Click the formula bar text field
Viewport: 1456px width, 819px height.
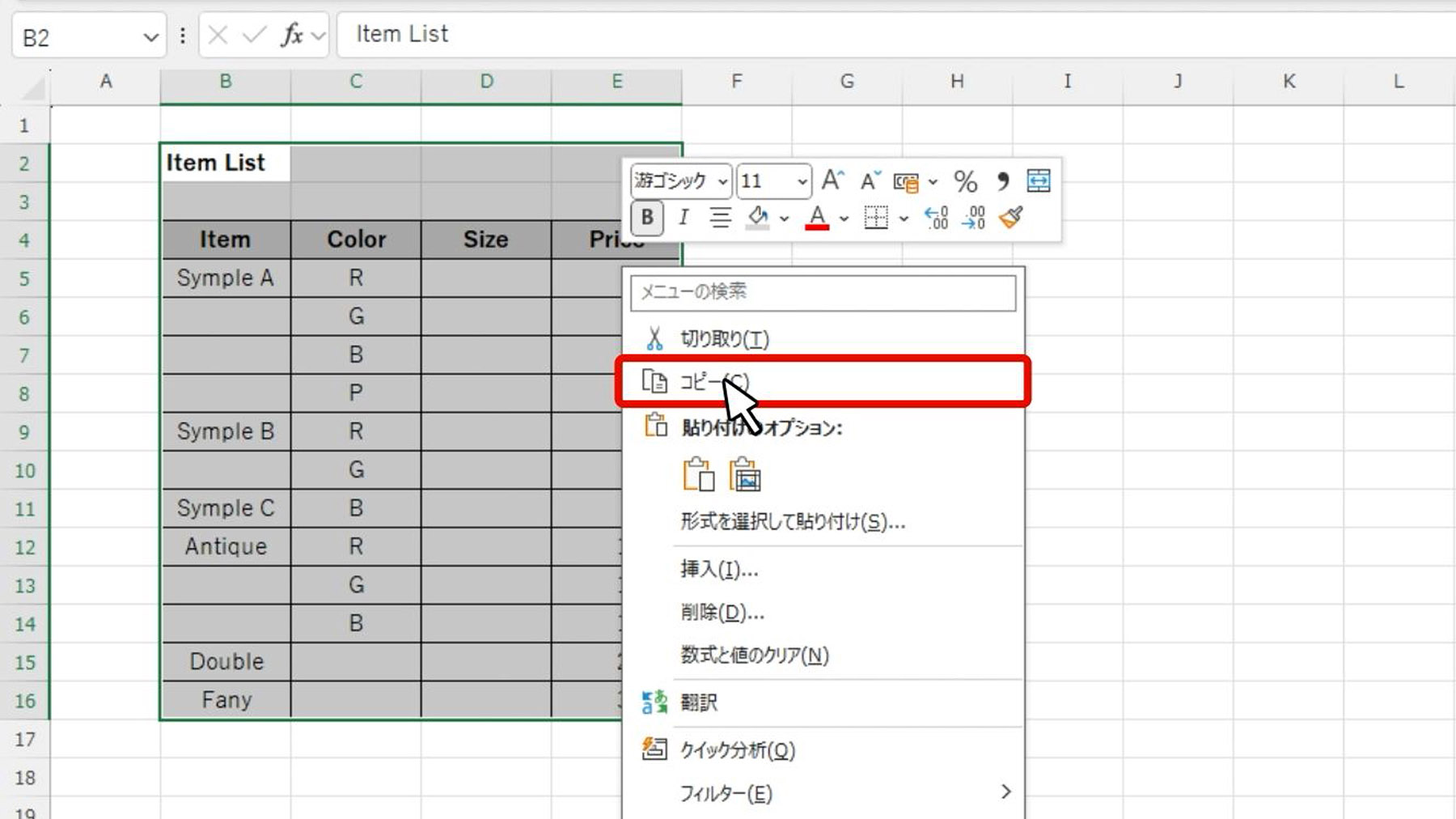[x=895, y=35]
